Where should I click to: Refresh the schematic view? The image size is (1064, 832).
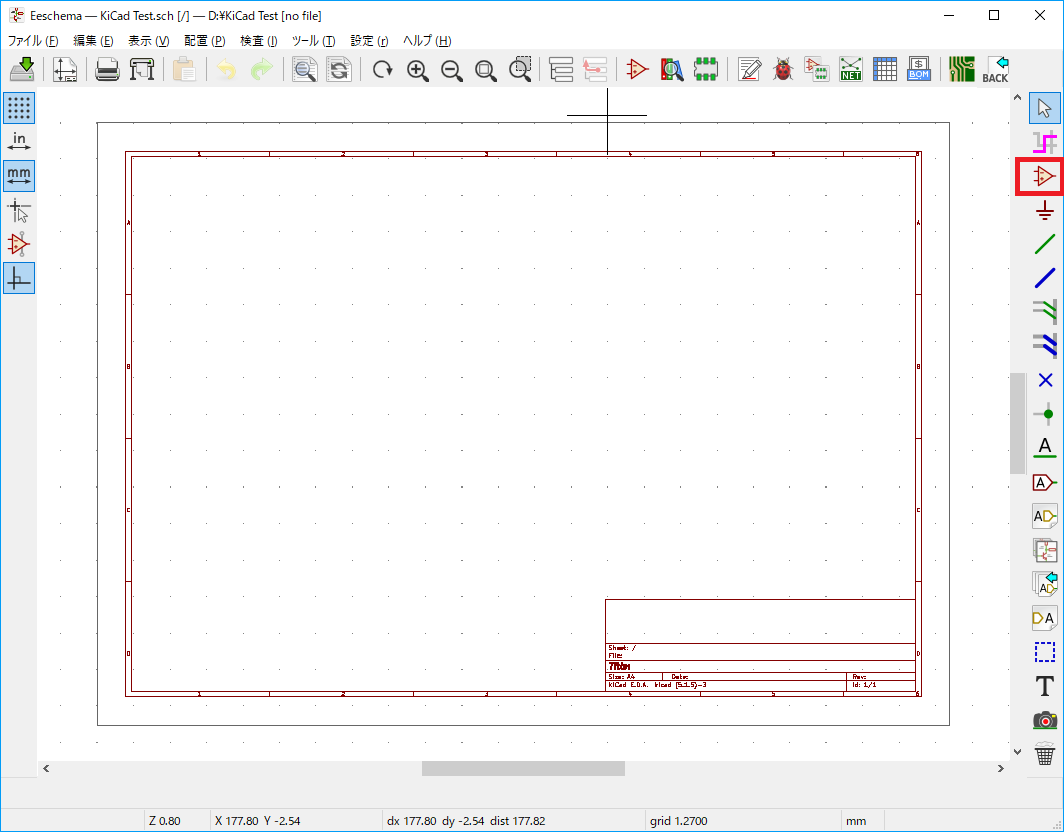[x=383, y=69]
